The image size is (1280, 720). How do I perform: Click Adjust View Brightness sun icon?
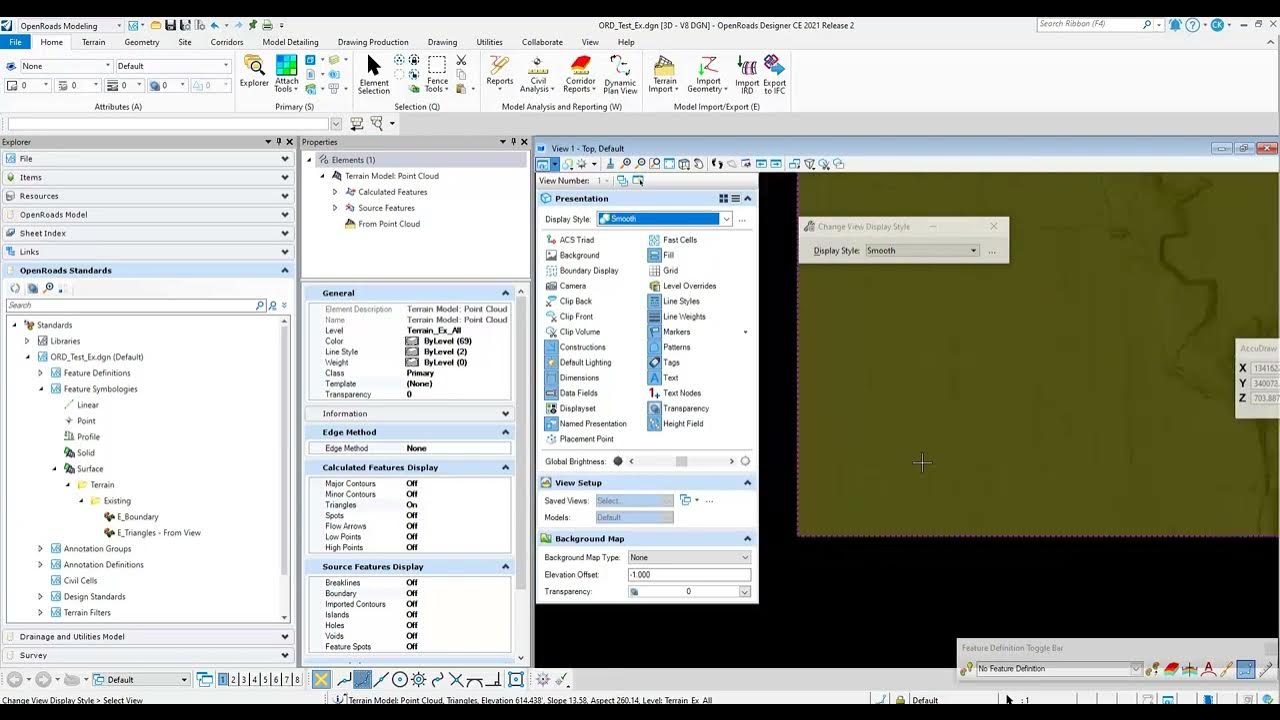coord(582,164)
